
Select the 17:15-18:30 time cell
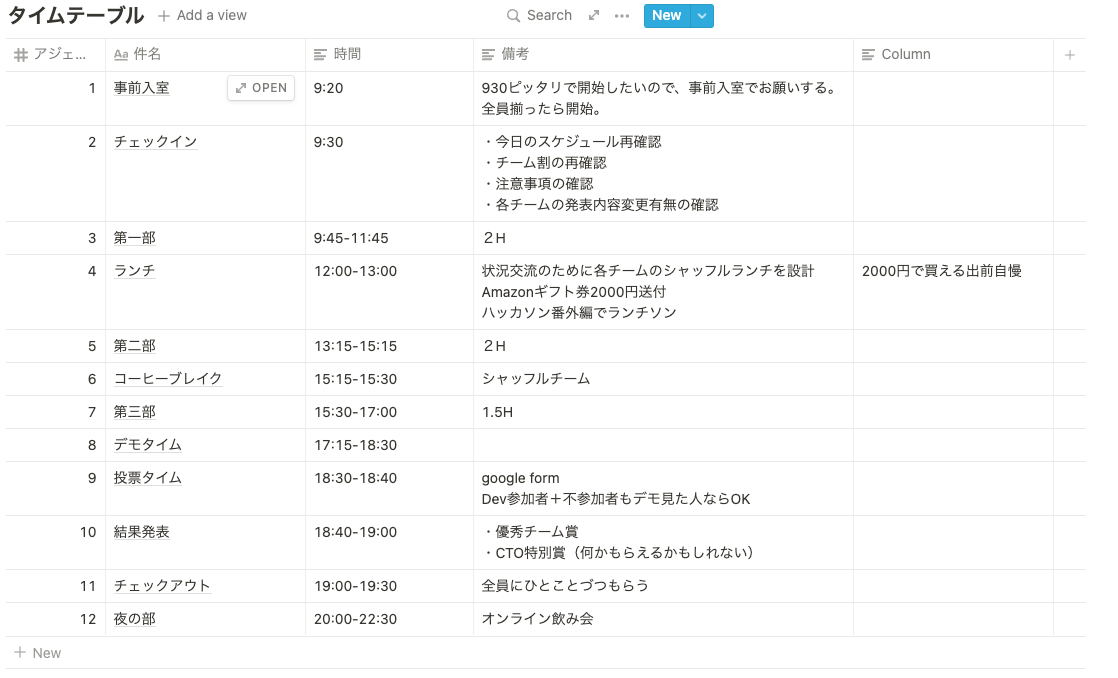pos(389,445)
